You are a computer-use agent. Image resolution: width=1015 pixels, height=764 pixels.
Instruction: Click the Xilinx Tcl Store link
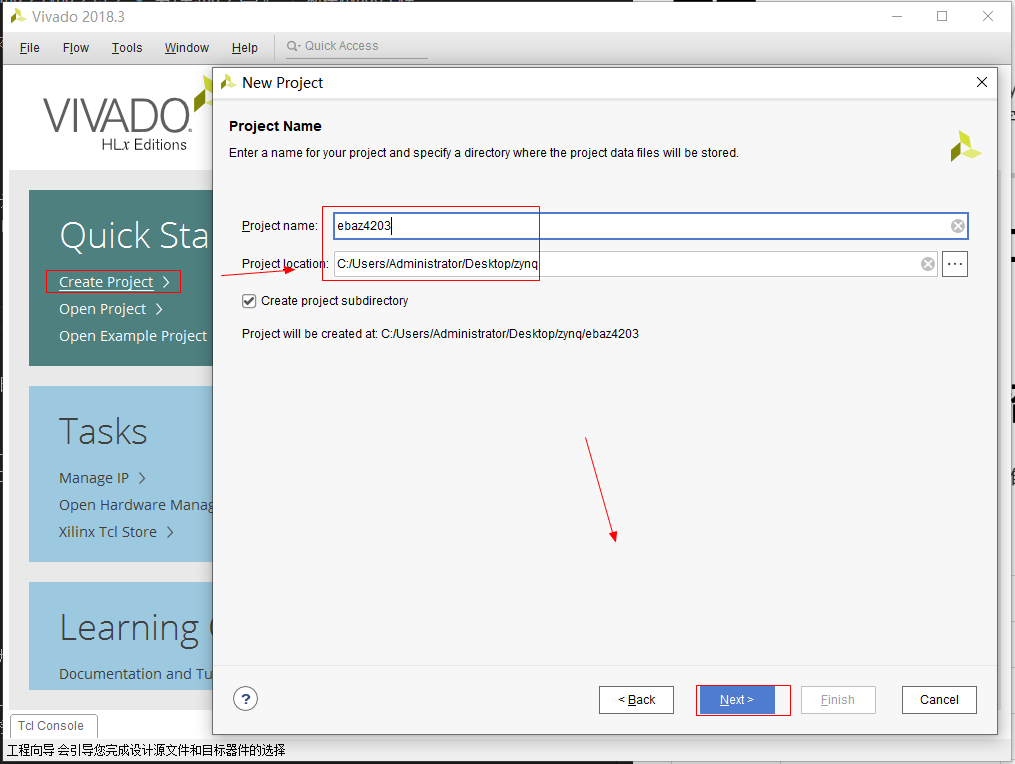point(107,532)
